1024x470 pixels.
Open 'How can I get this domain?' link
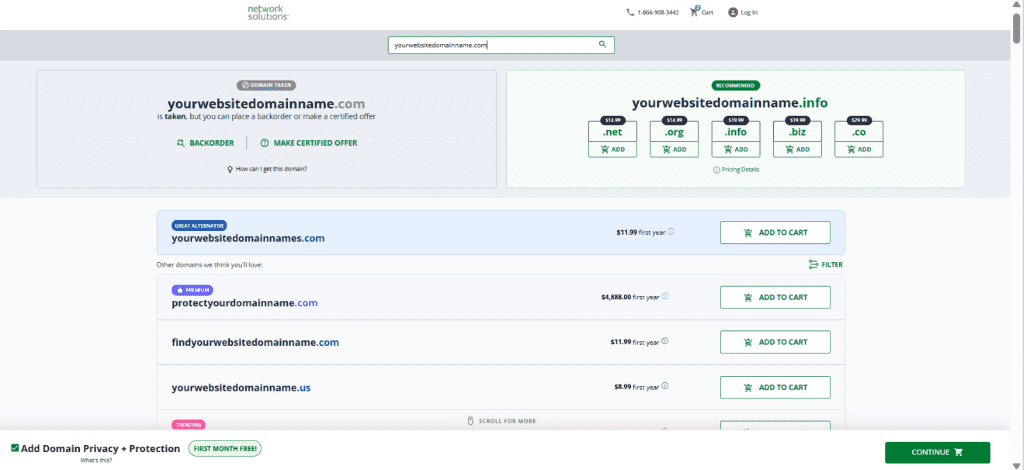coord(267,169)
